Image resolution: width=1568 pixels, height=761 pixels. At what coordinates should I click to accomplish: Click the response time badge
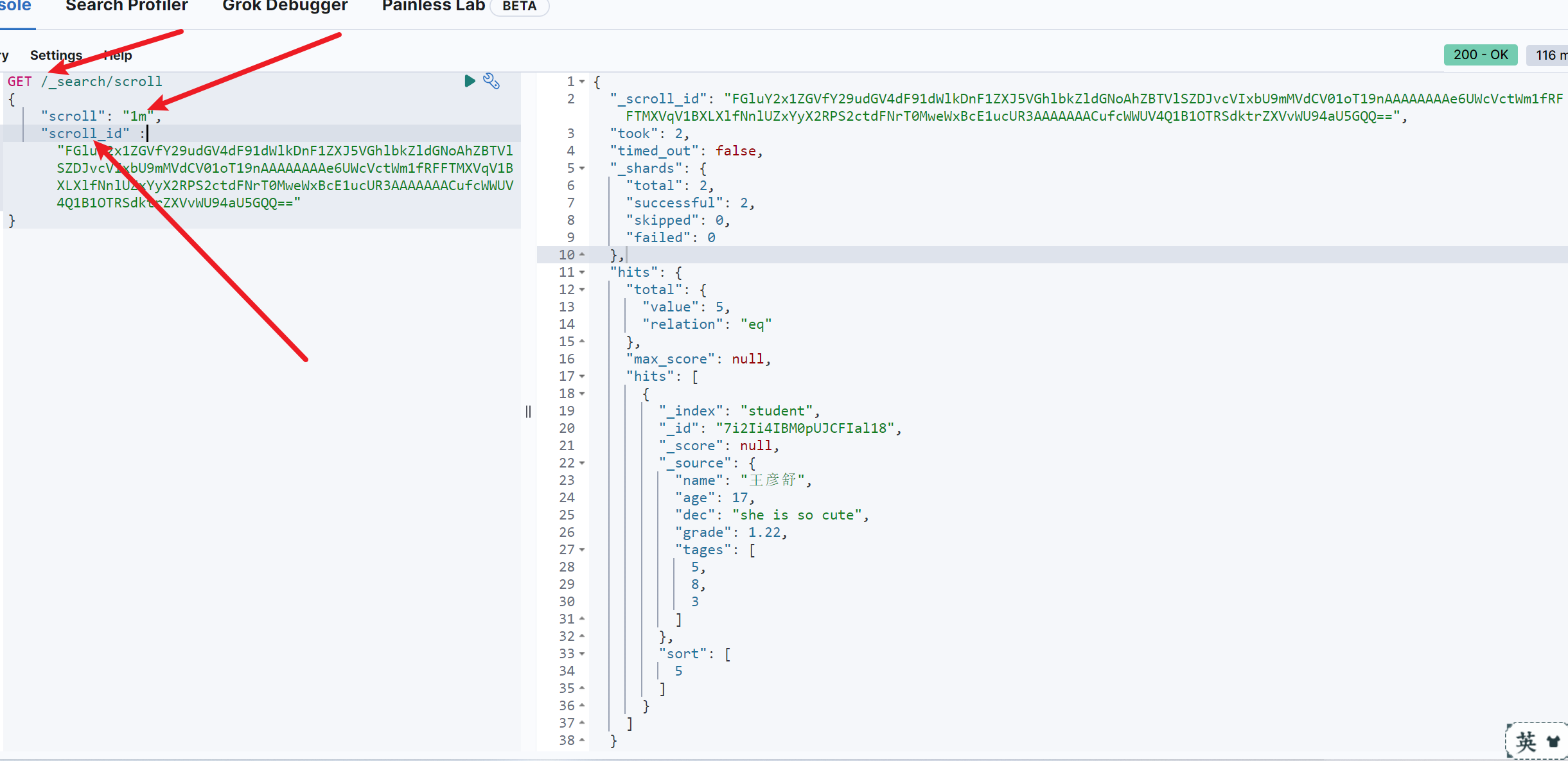pyautogui.click(x=1549, y=55)
